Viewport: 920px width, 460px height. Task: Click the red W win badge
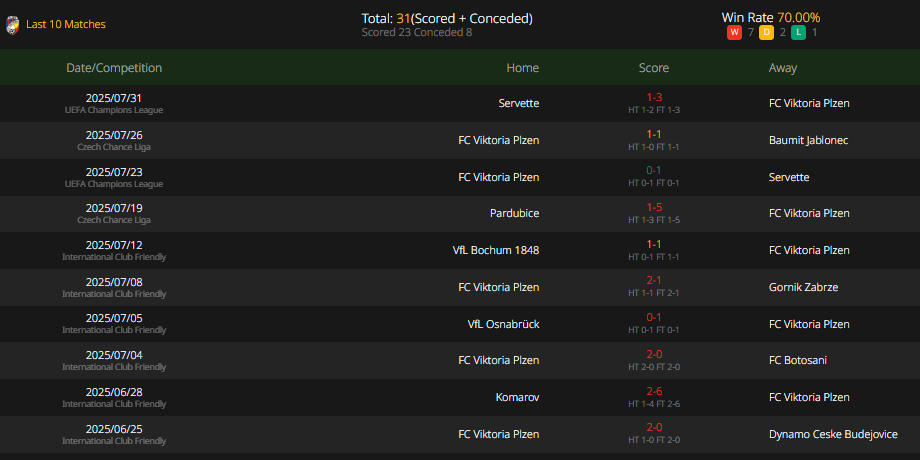[x=734, y=32]
